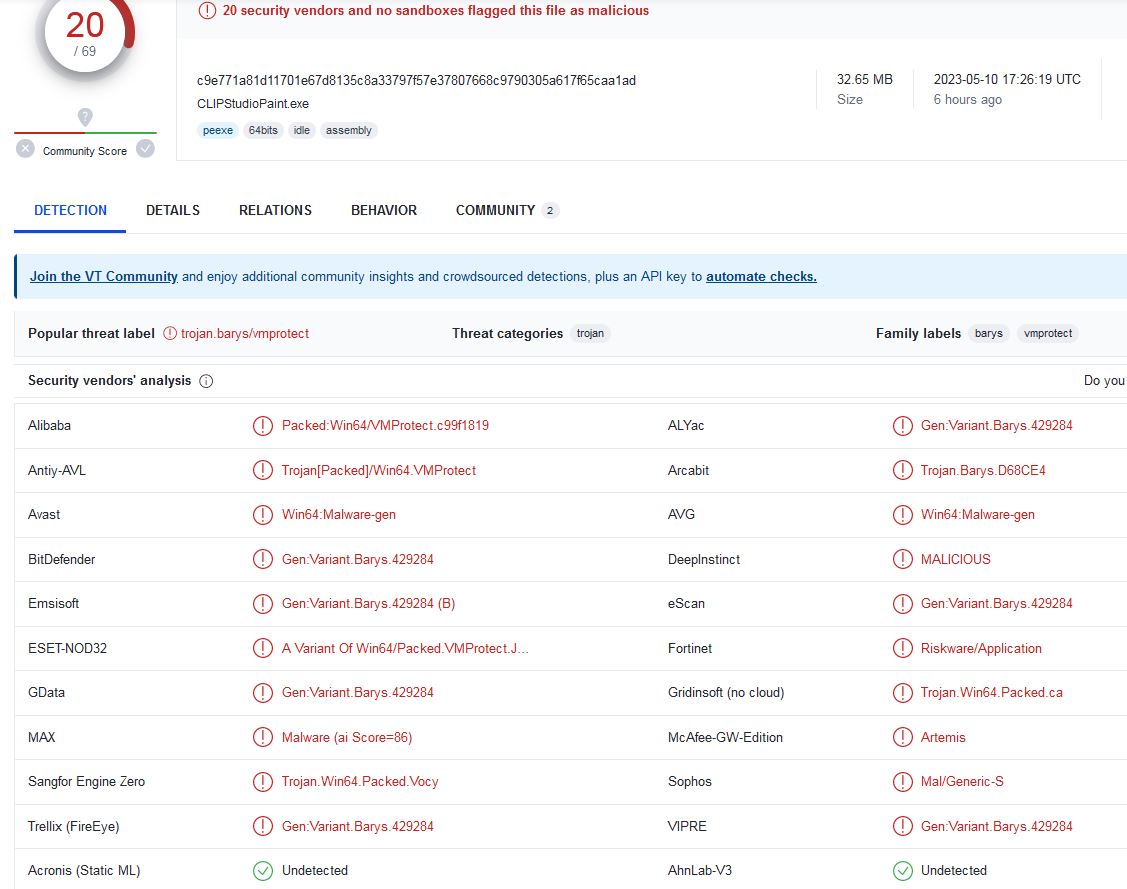Click the file SHA-256 hash text
Image resolution: width=1127 pixels, height=889 pixels.
pyautogui.click(x=416, y=81)
